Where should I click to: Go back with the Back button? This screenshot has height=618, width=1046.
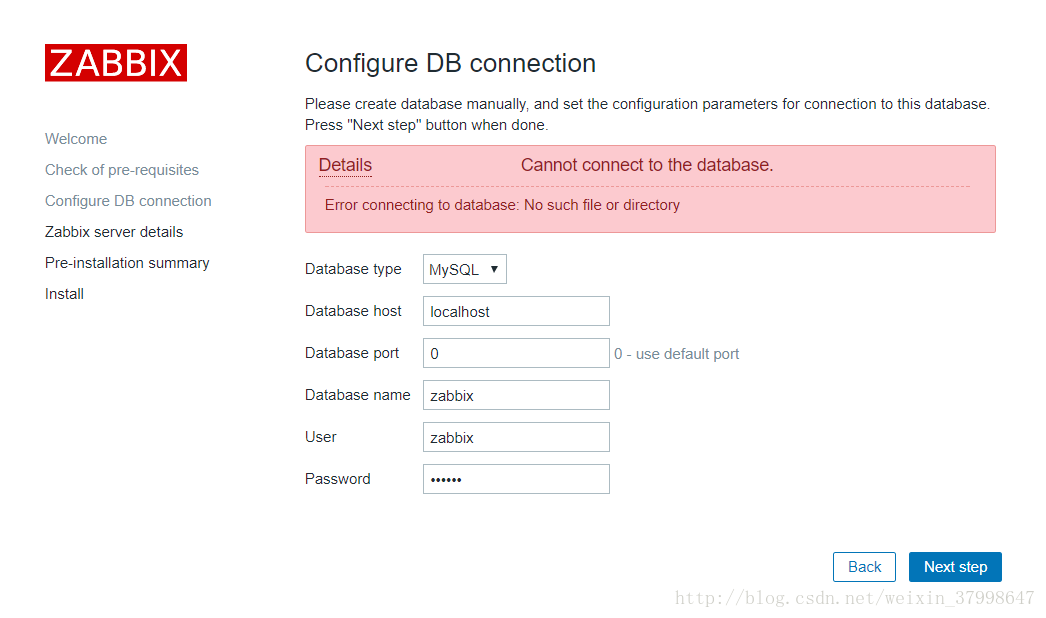tap(865, 567)
